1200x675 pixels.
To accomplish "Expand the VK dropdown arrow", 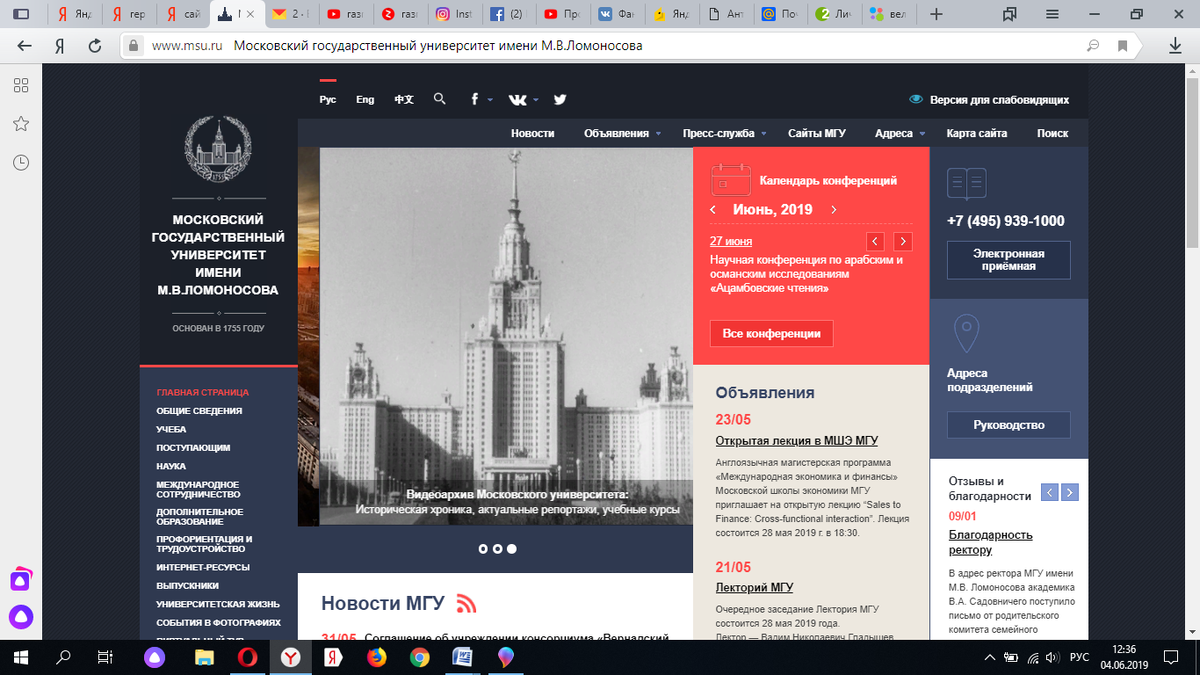I will click(536, 100).
